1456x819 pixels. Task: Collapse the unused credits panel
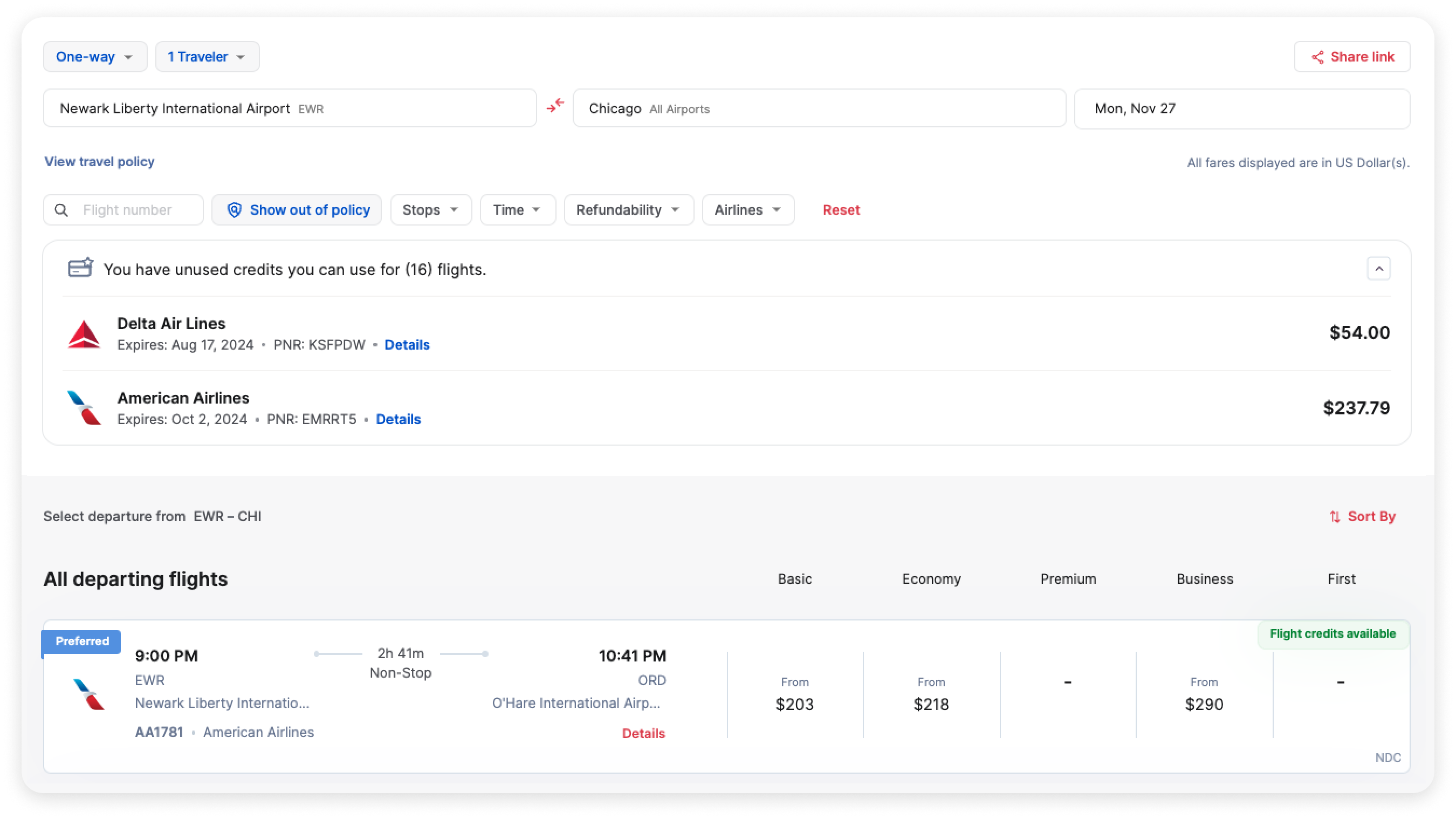[x=1378, y=269]
